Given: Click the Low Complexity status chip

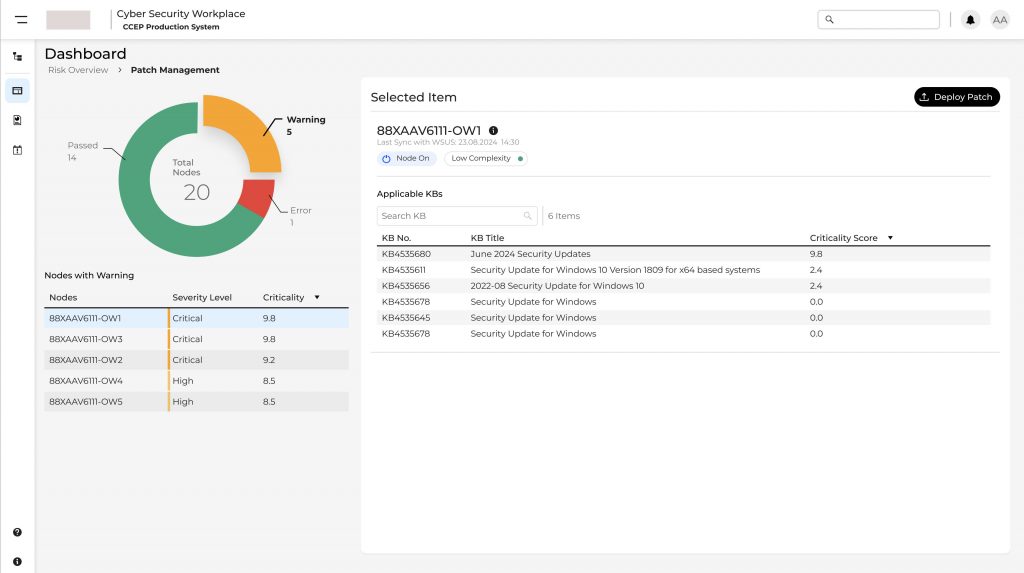Looking at the screenshot, I should 486,159.
